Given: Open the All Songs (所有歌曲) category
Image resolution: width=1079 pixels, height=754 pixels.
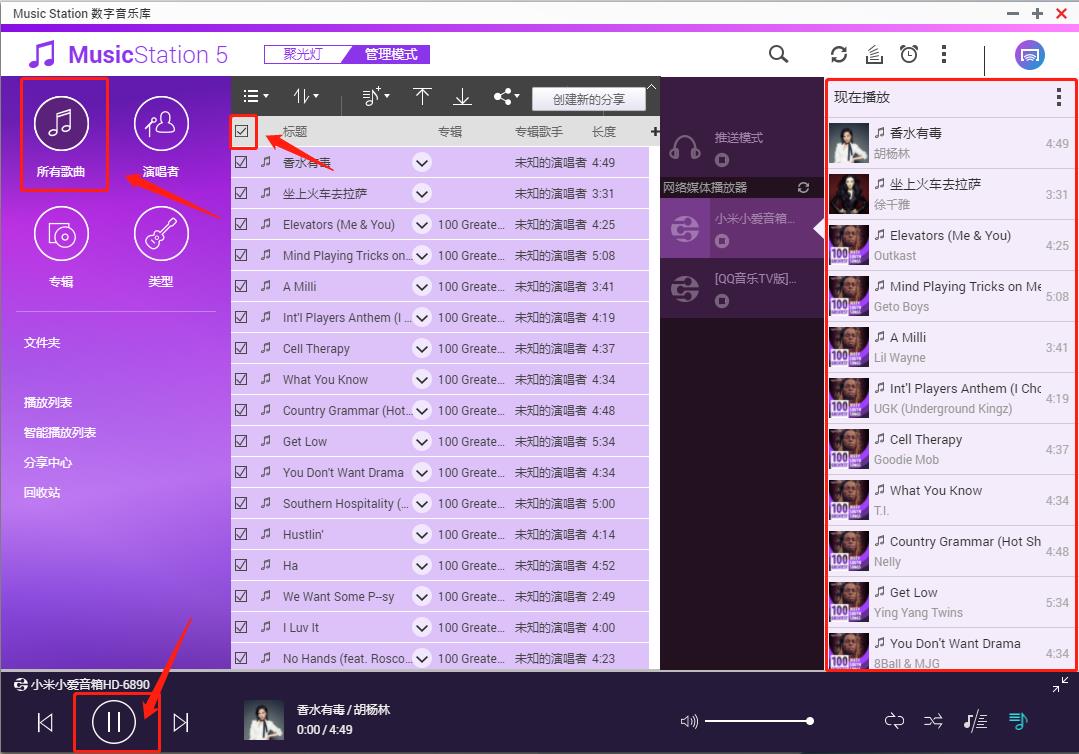Looking at the screenshot, I should 61,136.
